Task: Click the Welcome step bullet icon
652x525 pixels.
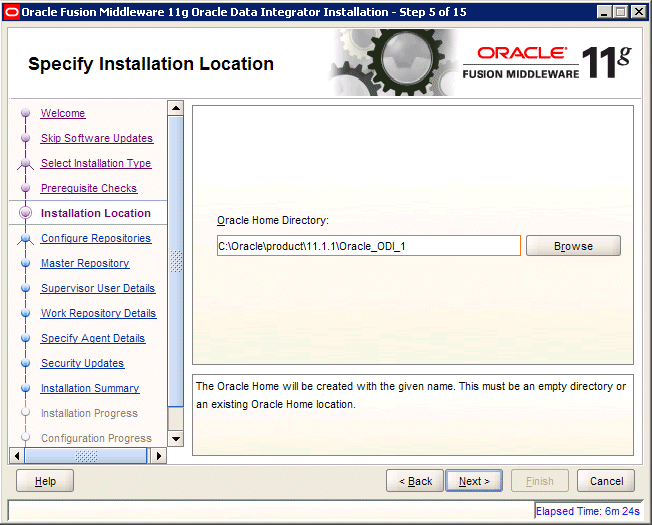Action: click(25, 113)
